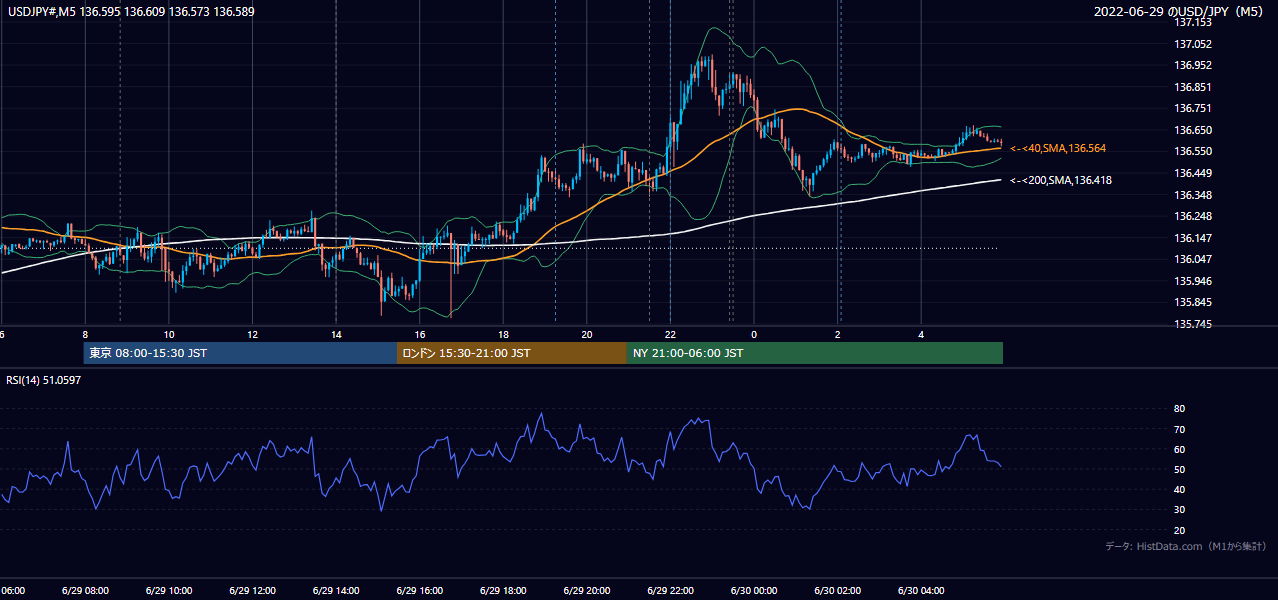The image size is (1278, 600).
Task: Click price axis label 136.550
Action: coord(1193,151)
